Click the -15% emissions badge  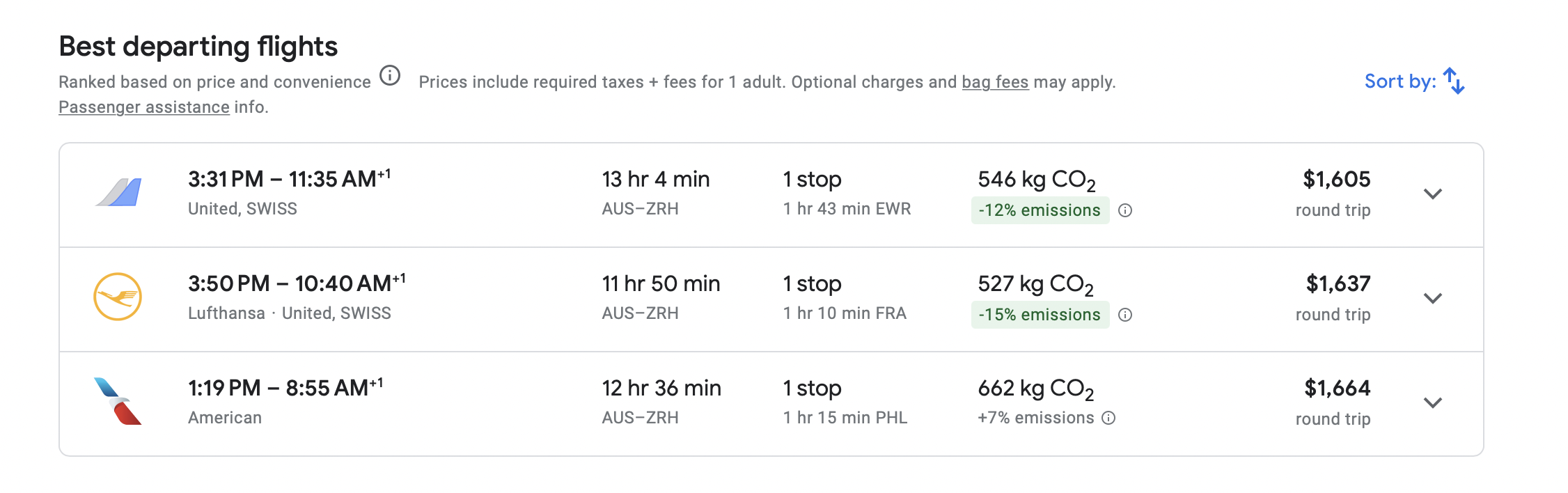tap(1040, 315)
